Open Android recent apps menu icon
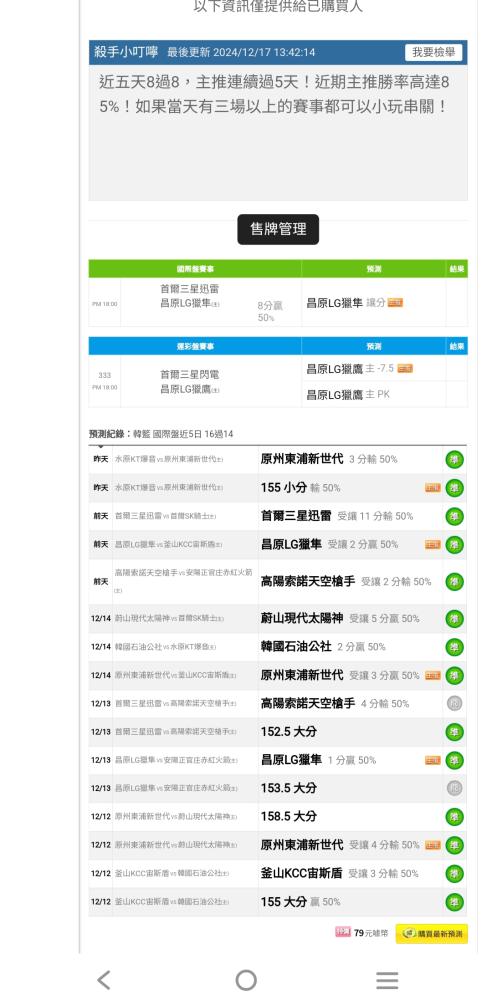Viewport: 492px width, 1000px height. 387,980
